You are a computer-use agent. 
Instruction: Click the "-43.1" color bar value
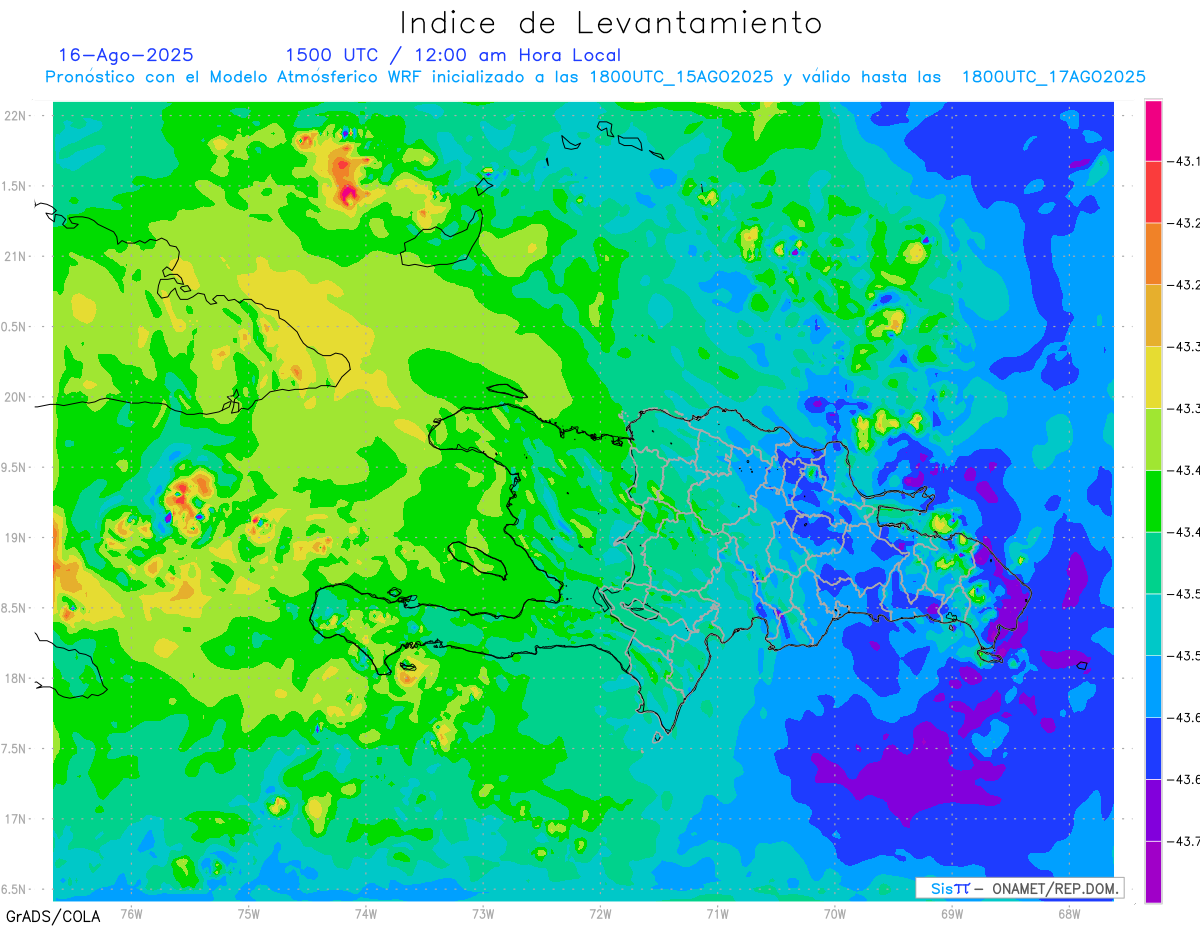click(x=1185, y=161)
